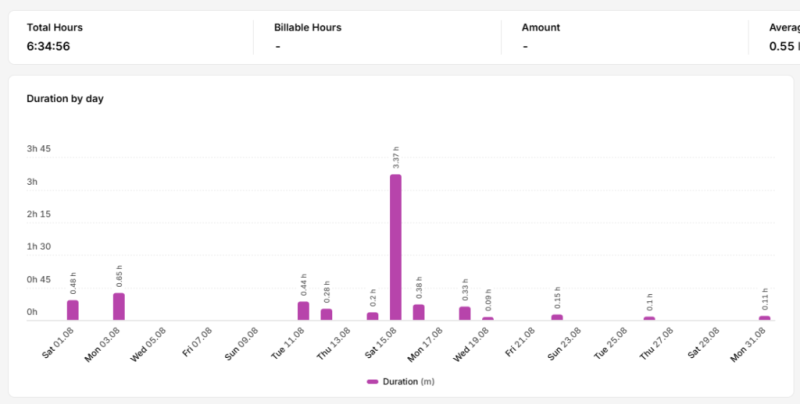Click the Sat 01.08 date label
Viewport: 800px width, 404px height.
(x=58, y=342)
